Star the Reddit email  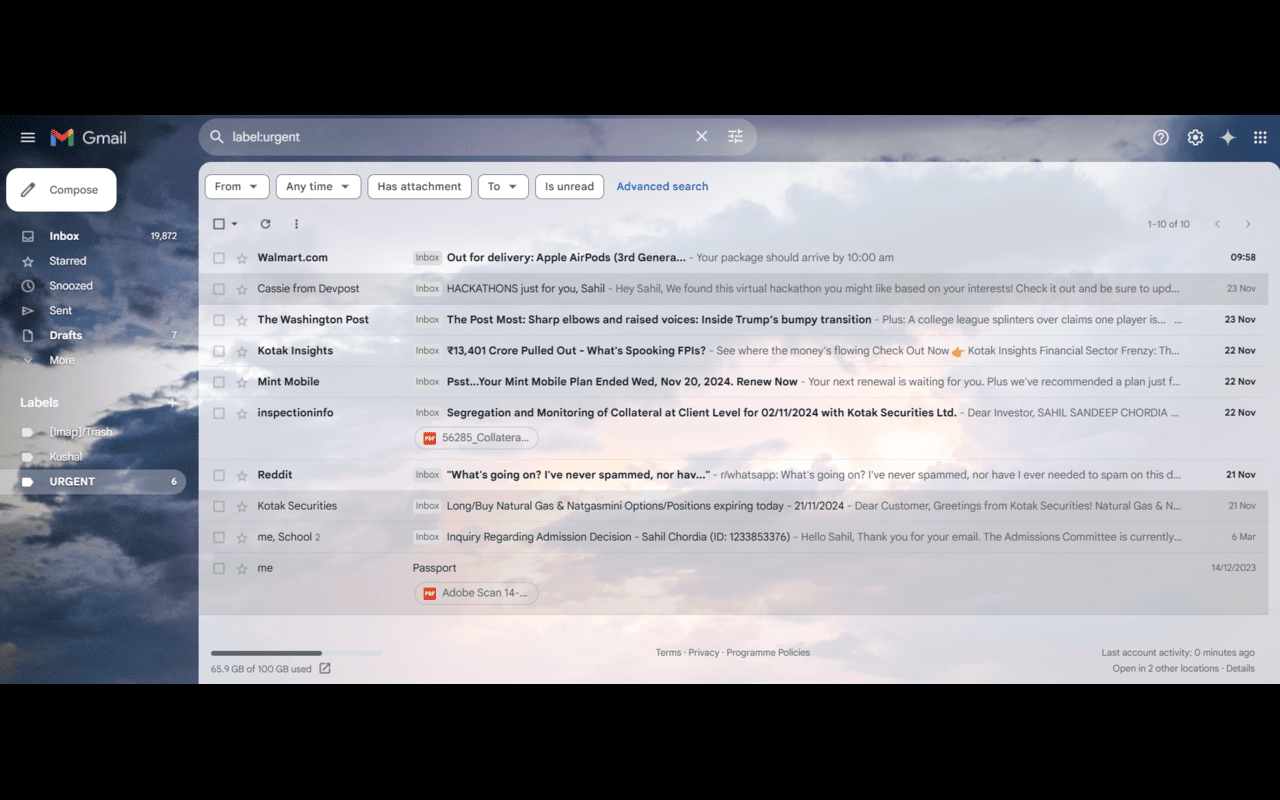pos(242,476)
